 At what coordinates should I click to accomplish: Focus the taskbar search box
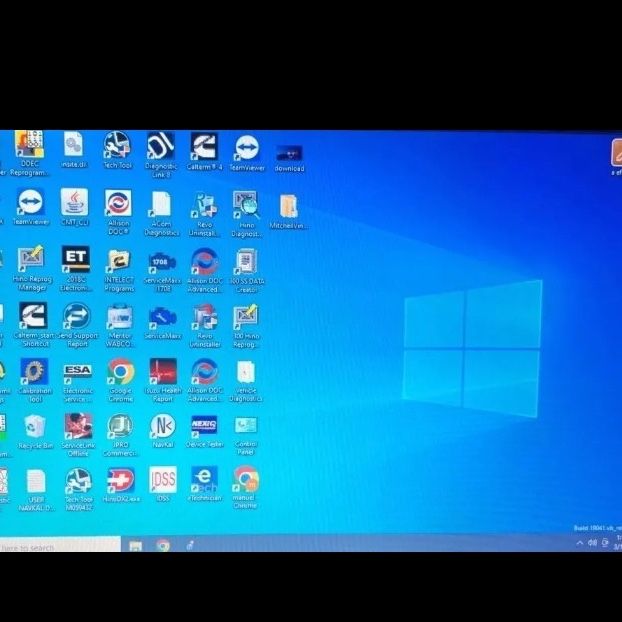pos(60,546)
